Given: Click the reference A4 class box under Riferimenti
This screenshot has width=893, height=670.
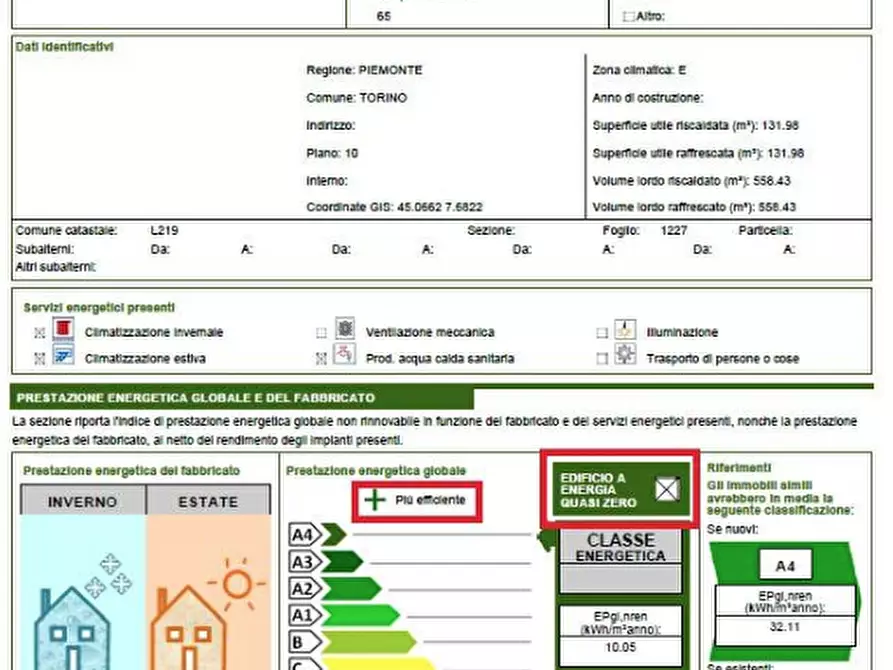Looking at the screenshot, I should coord(785,566).
